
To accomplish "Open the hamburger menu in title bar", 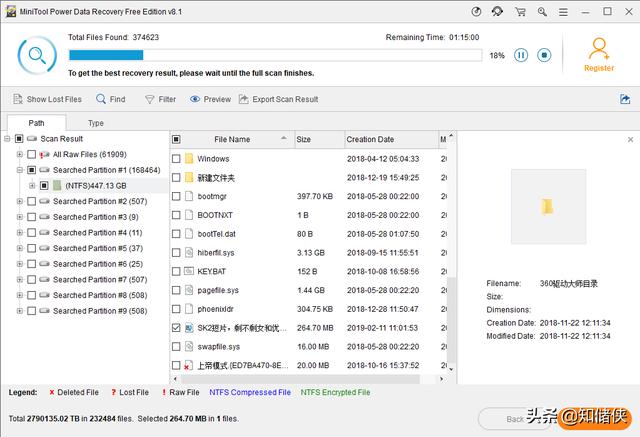I will pos(563,12).
